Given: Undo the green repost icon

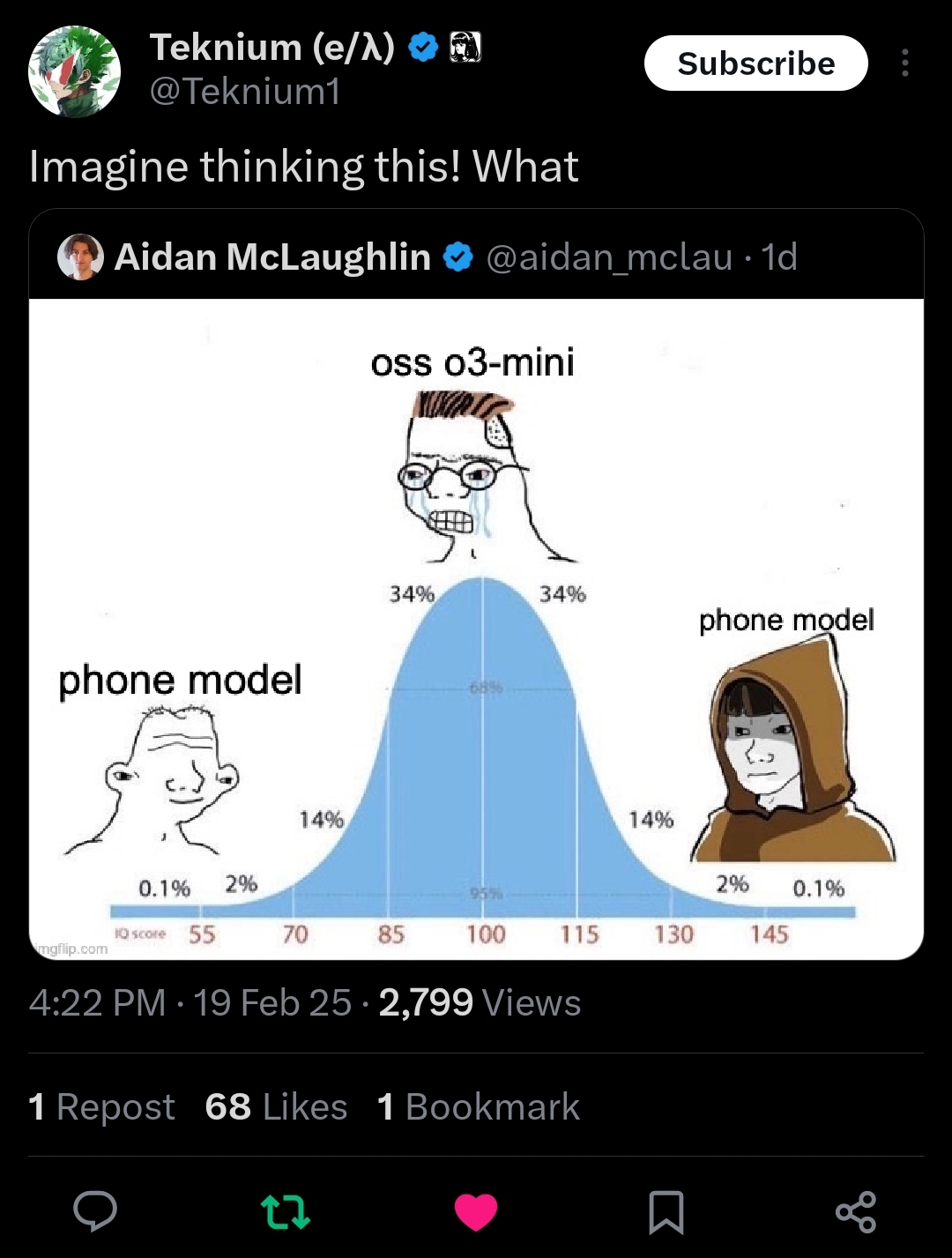Looking at the screenshot, I should [286, 1211].
